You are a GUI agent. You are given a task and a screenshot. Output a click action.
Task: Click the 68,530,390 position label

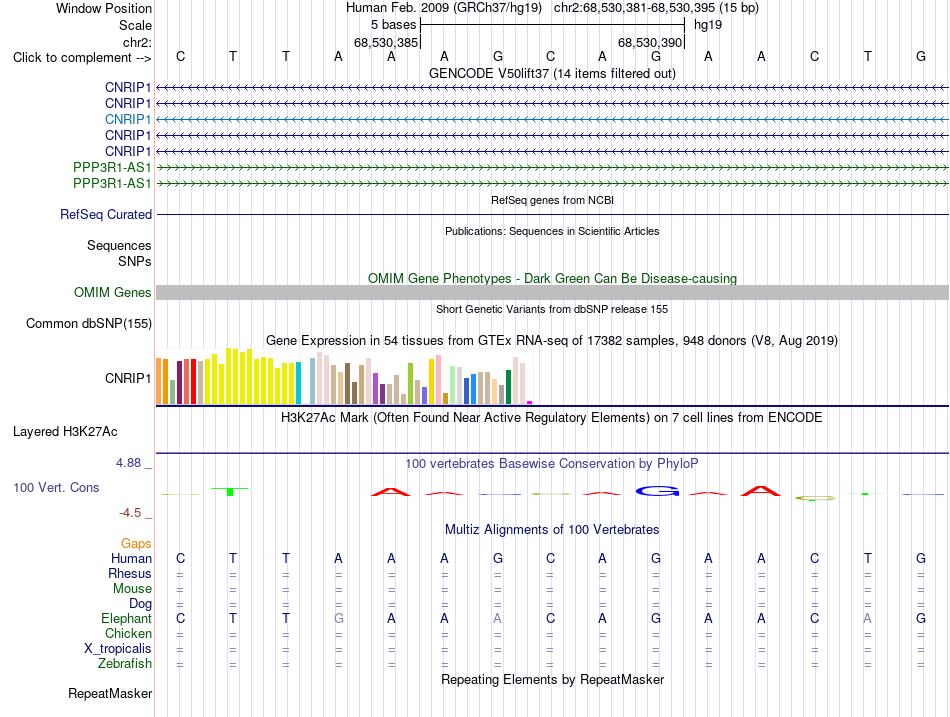click(650, 42)
